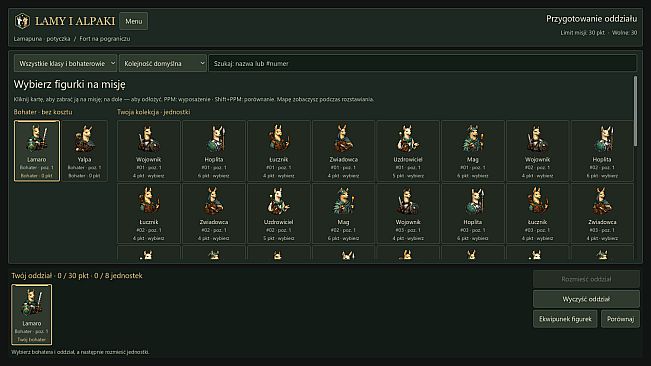651x366 pixels.
Task: Pick the Wojownik #01 unit figure
Action: (149, 151)
